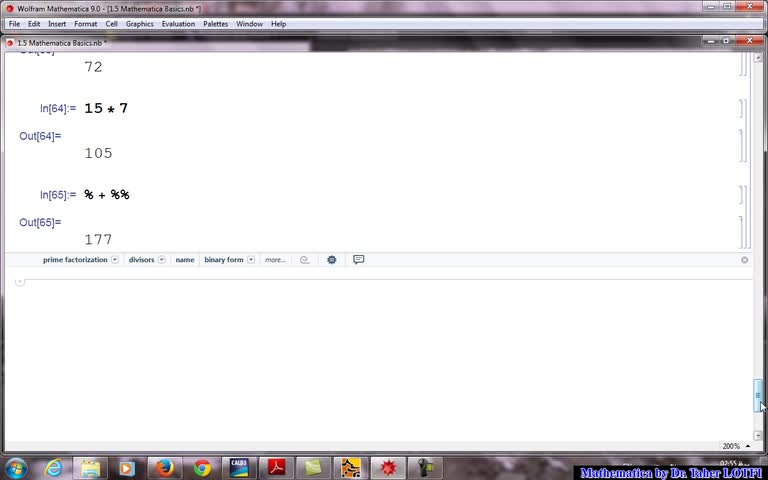Open the 200% magnification dropdown
Screen dimensions: 768x480
737,446
